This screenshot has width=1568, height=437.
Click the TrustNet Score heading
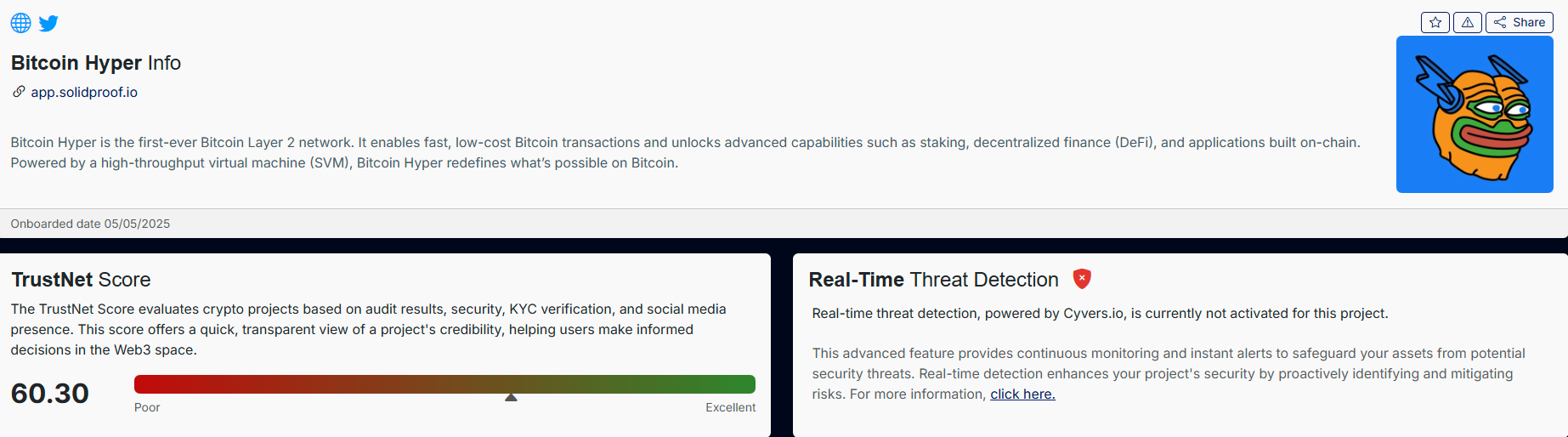click(x=81, y=280)
